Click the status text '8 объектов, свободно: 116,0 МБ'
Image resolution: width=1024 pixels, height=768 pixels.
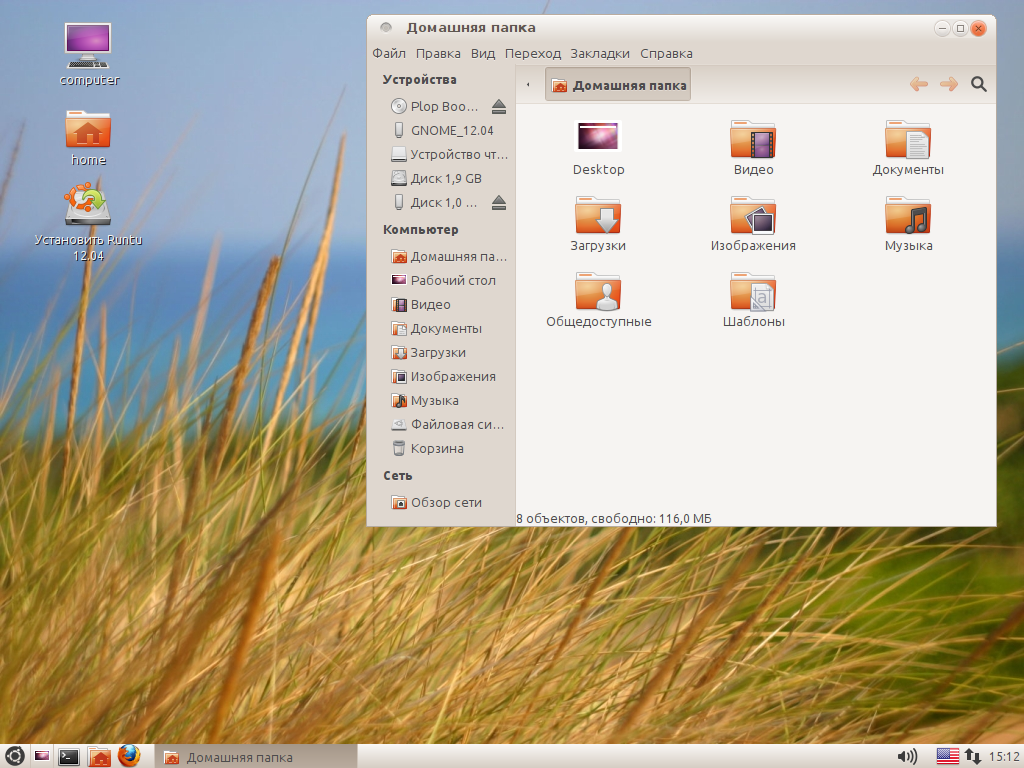(x=614, y=519)
